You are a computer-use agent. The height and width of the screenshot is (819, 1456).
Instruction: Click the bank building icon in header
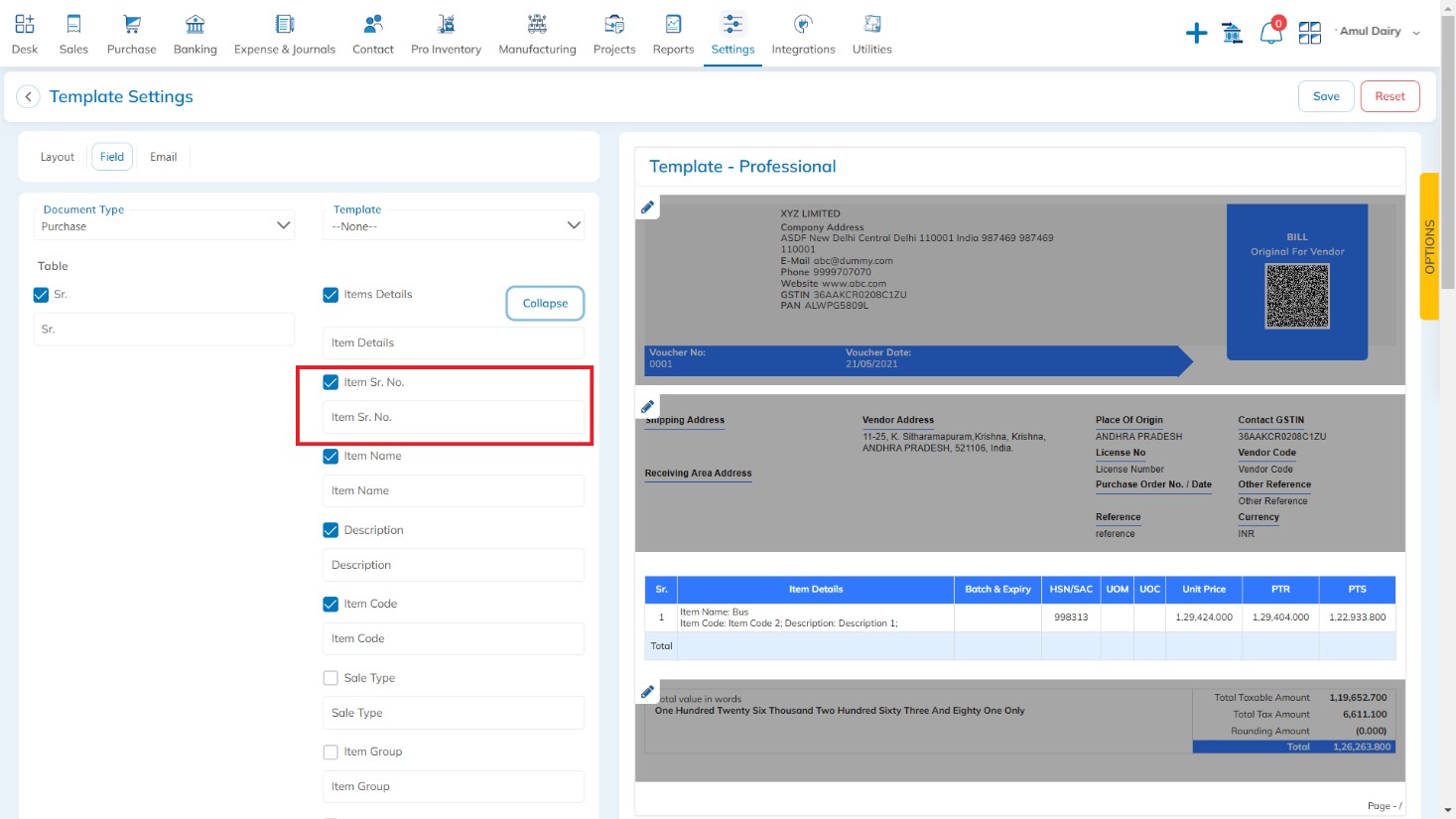[1233, 34]
